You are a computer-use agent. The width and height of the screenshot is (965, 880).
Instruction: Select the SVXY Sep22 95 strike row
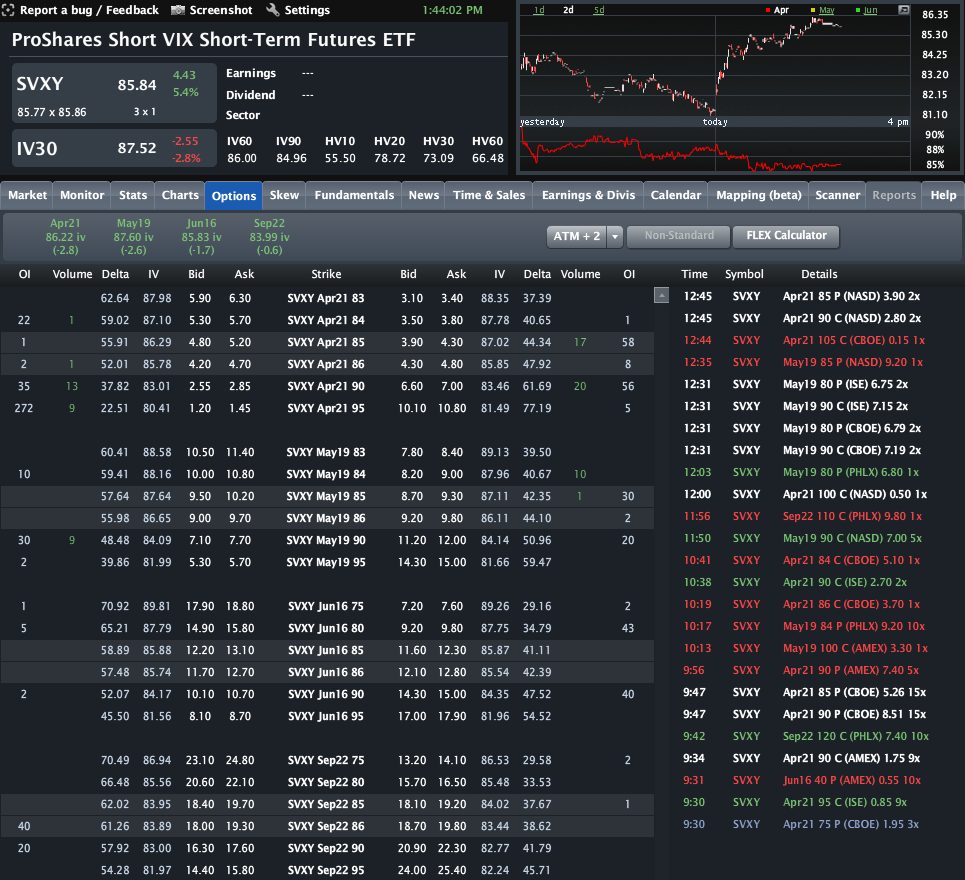tap(327, 870)
